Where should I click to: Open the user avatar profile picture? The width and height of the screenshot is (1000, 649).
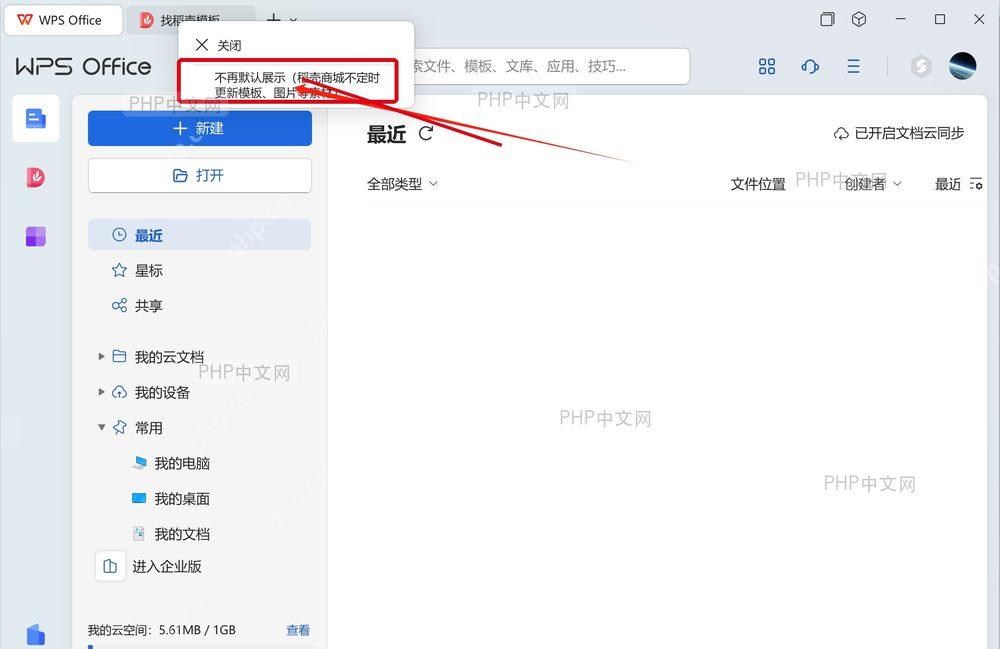[x=962, y=66]
